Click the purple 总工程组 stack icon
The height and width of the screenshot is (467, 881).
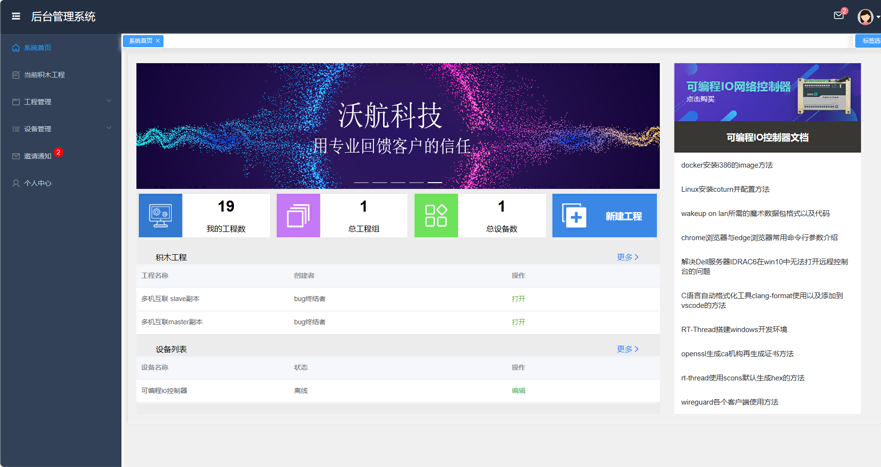coord(298,216)
